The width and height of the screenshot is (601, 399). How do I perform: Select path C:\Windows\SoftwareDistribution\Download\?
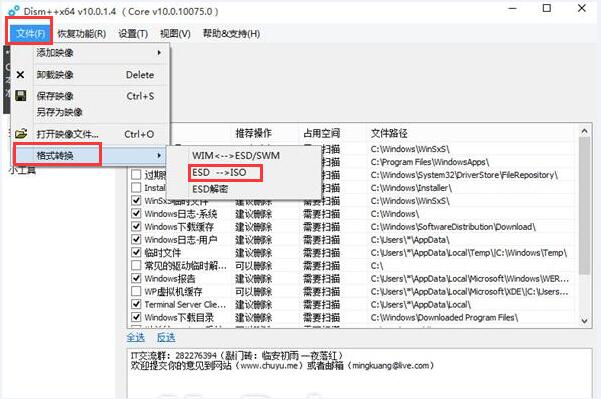(453, 227)
